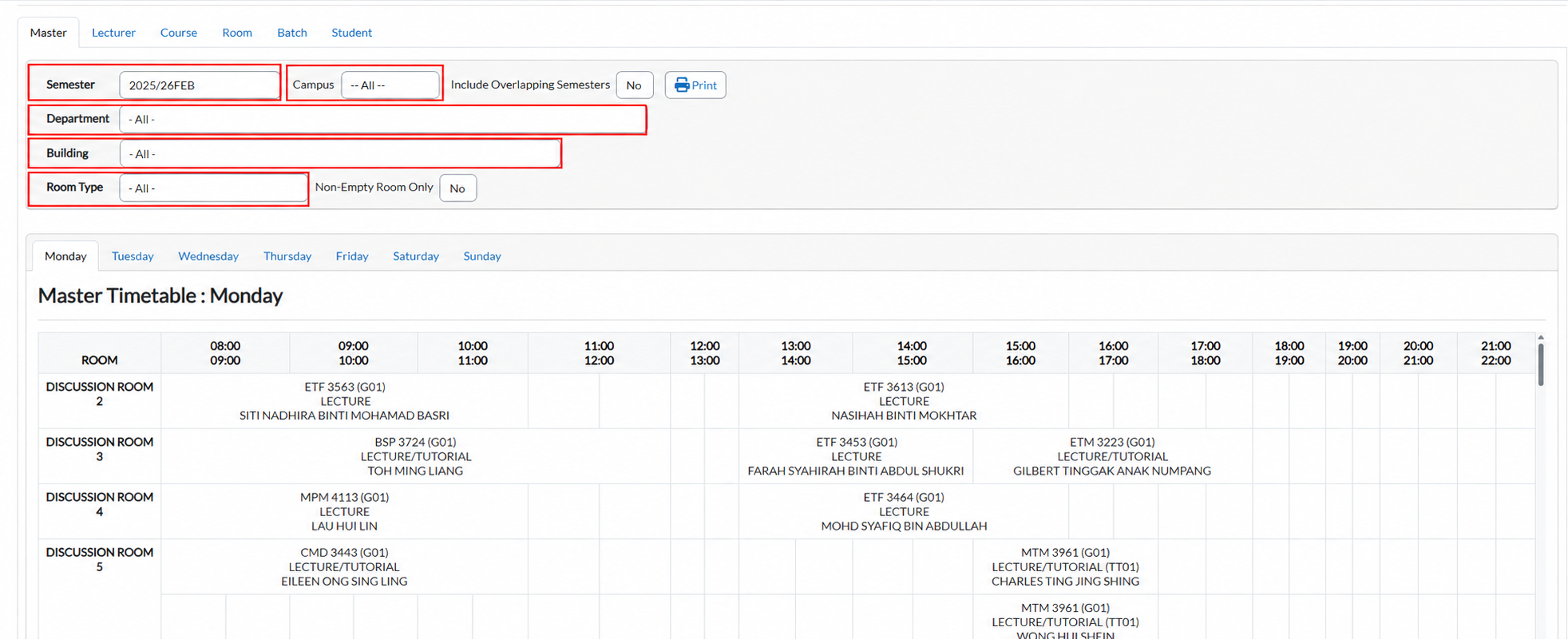The height and width of the screenshot is (639, 1568).
Task: Click DISCUSSION ROOM 4 row label
Action: [100, 504]
